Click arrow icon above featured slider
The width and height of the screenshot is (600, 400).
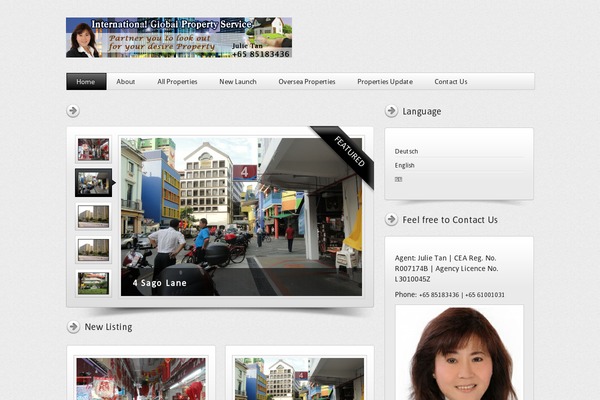(x=73, y=111)
